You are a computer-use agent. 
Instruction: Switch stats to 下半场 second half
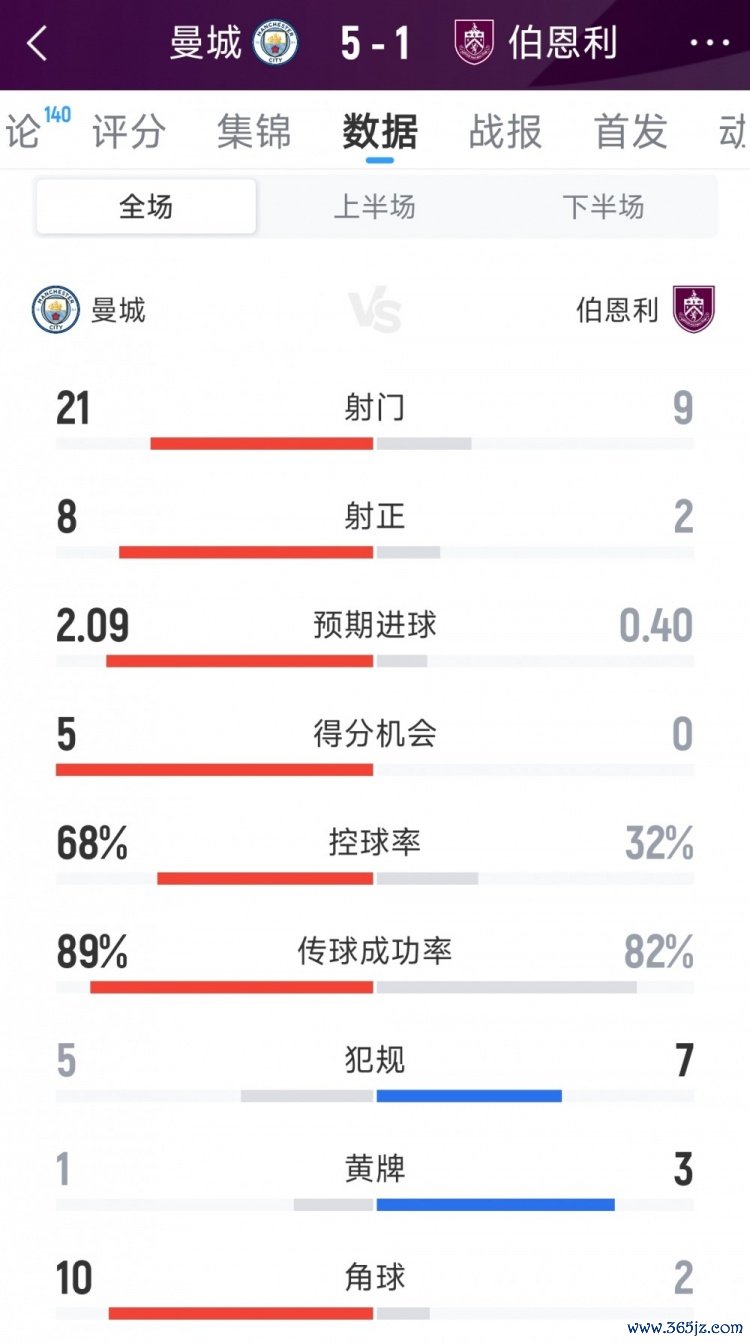[603, 207]
